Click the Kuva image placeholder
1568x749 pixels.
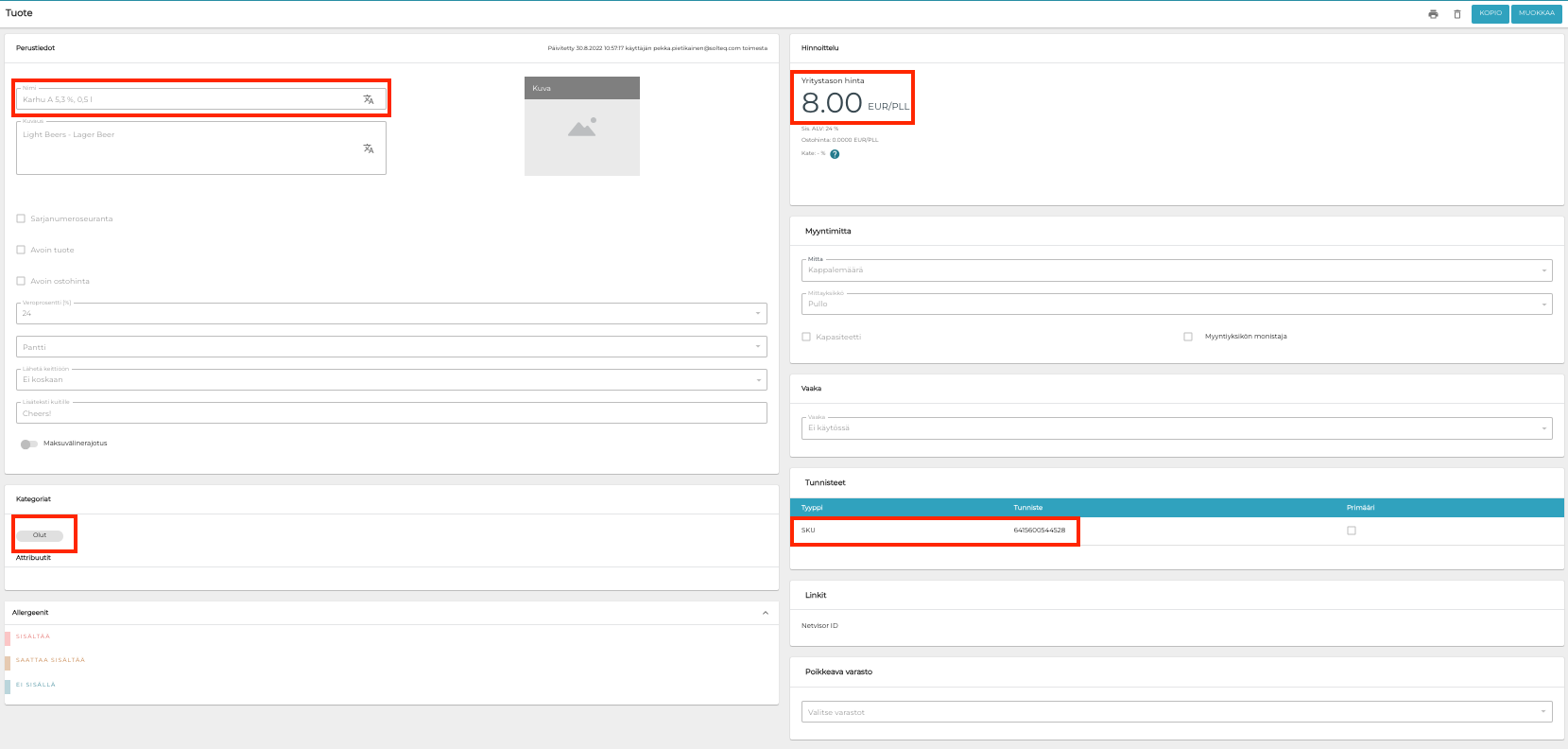pyautogui.click(x=582, y=128)
